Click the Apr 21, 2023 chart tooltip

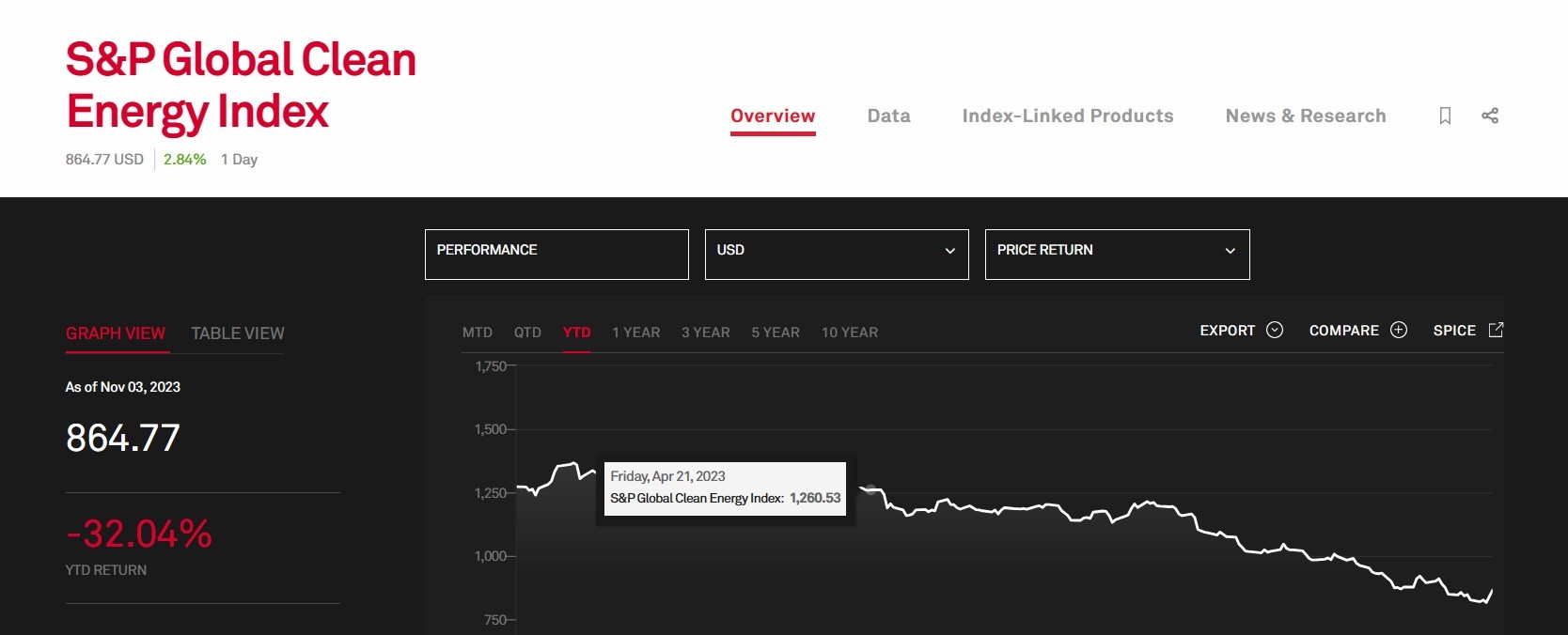coord(725,488)
